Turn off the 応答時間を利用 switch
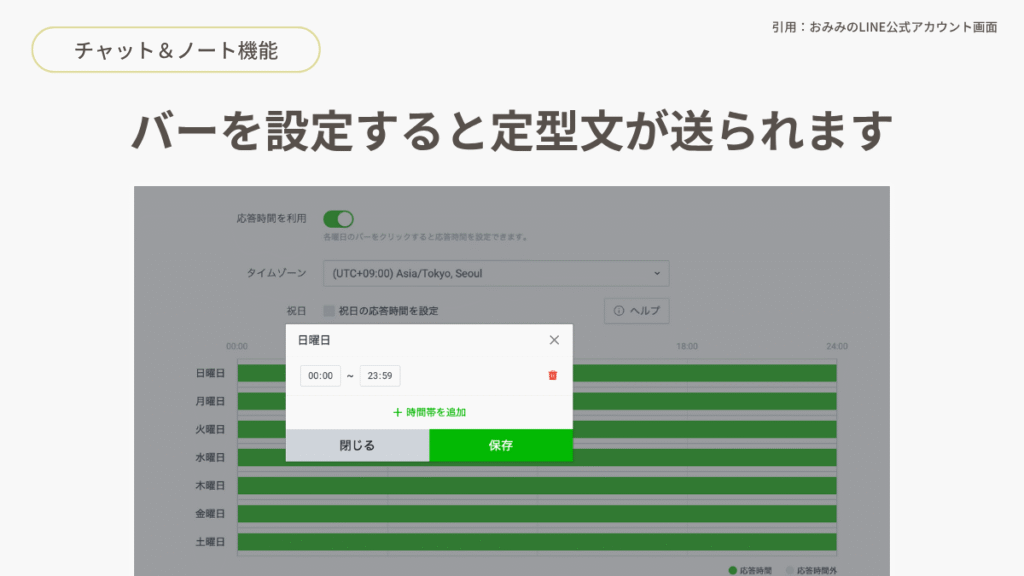The height and width of the screenshot is (576, 1024). pos(338,219)
